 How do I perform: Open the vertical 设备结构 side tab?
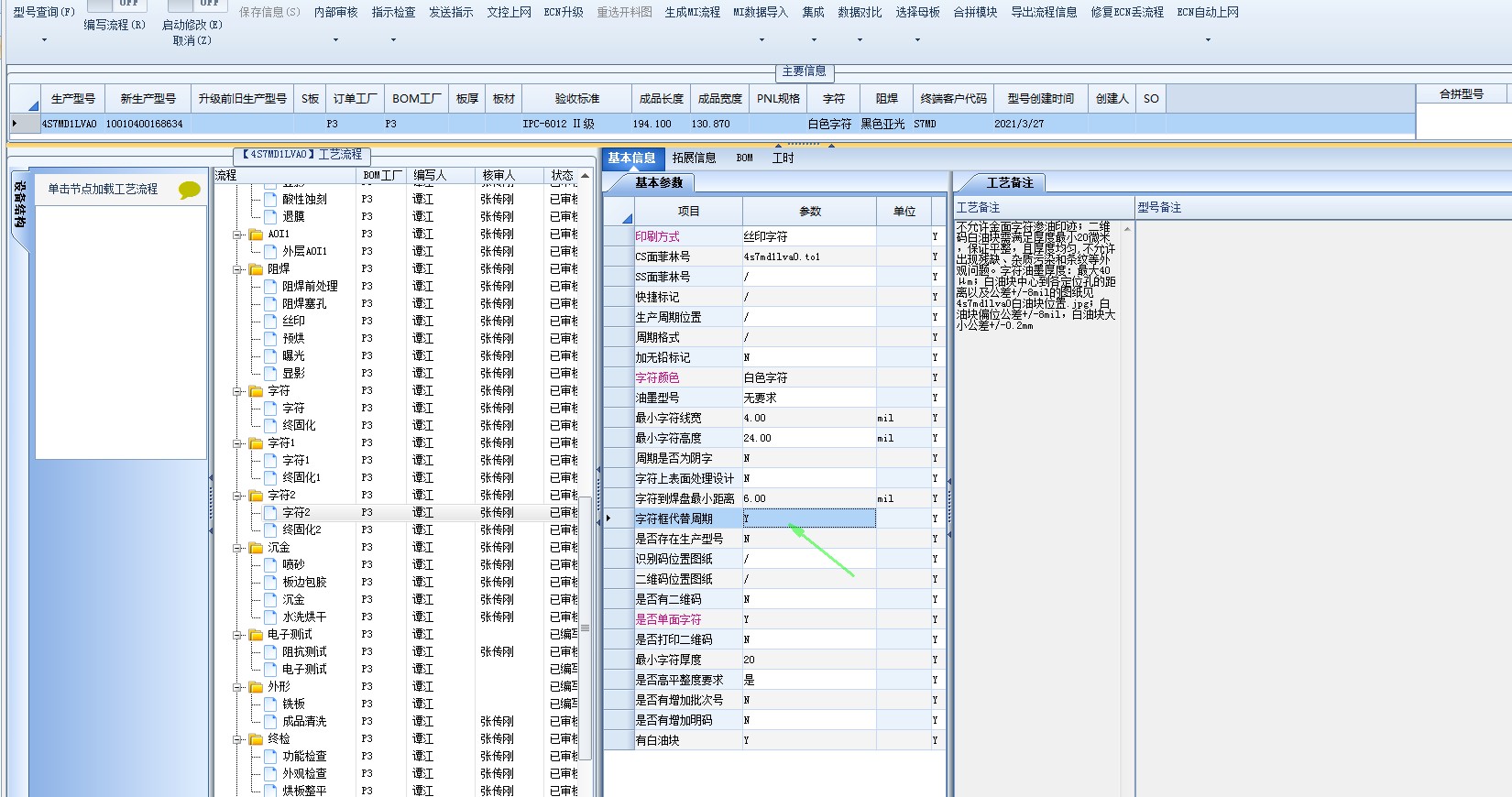pos(19,207)
